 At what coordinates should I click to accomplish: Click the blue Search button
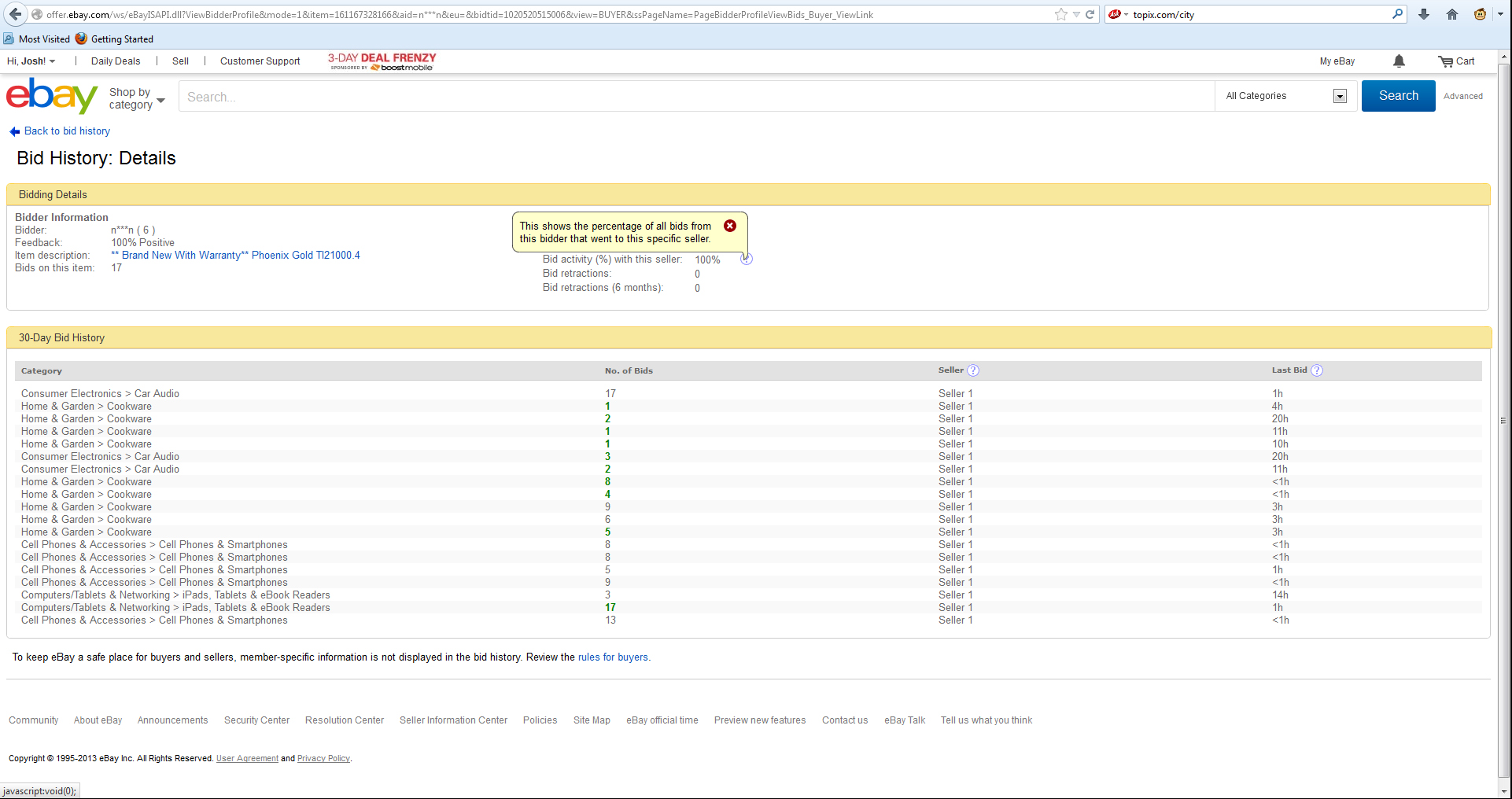click(1398, 96)
